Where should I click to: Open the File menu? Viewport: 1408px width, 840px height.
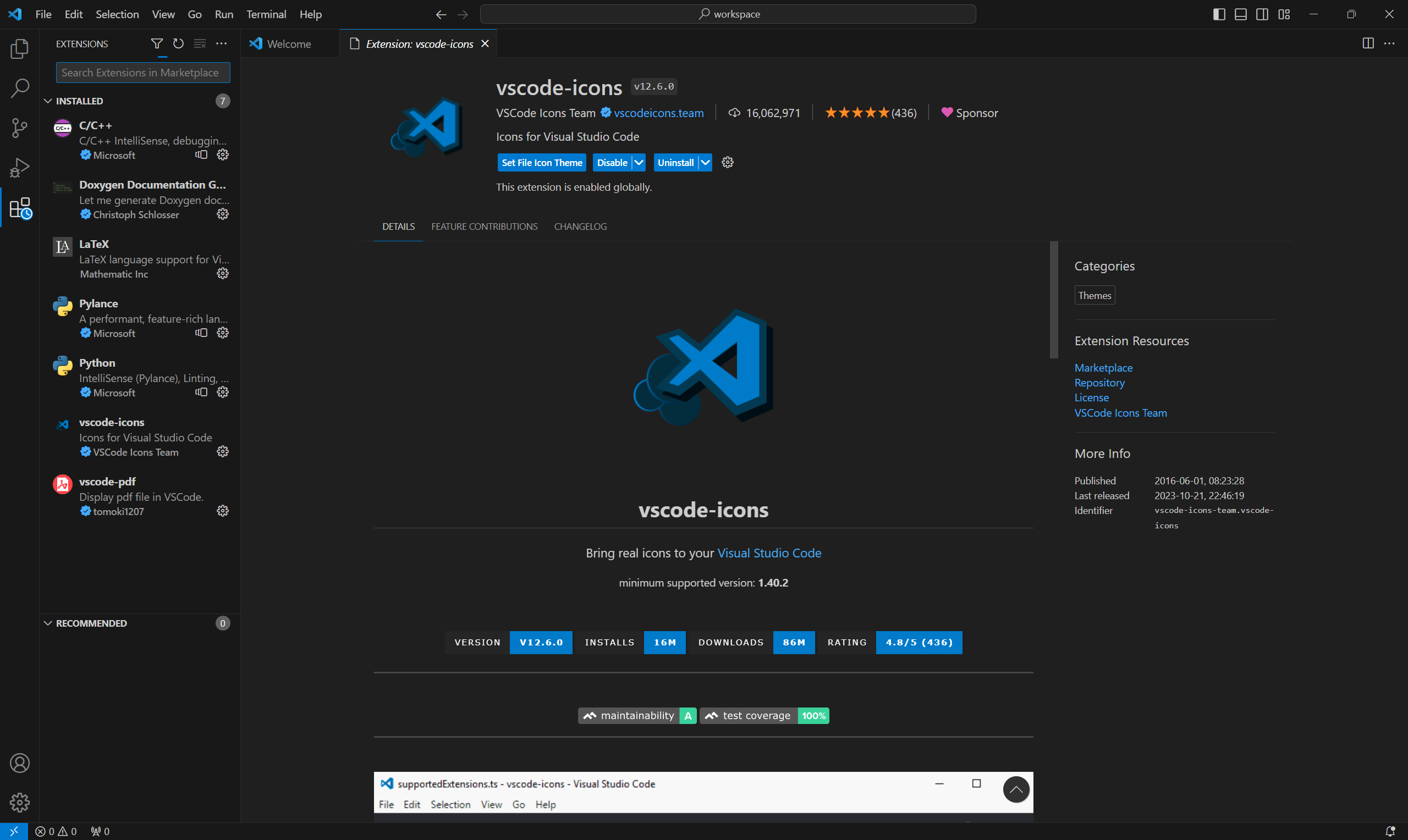click(43, 14)
